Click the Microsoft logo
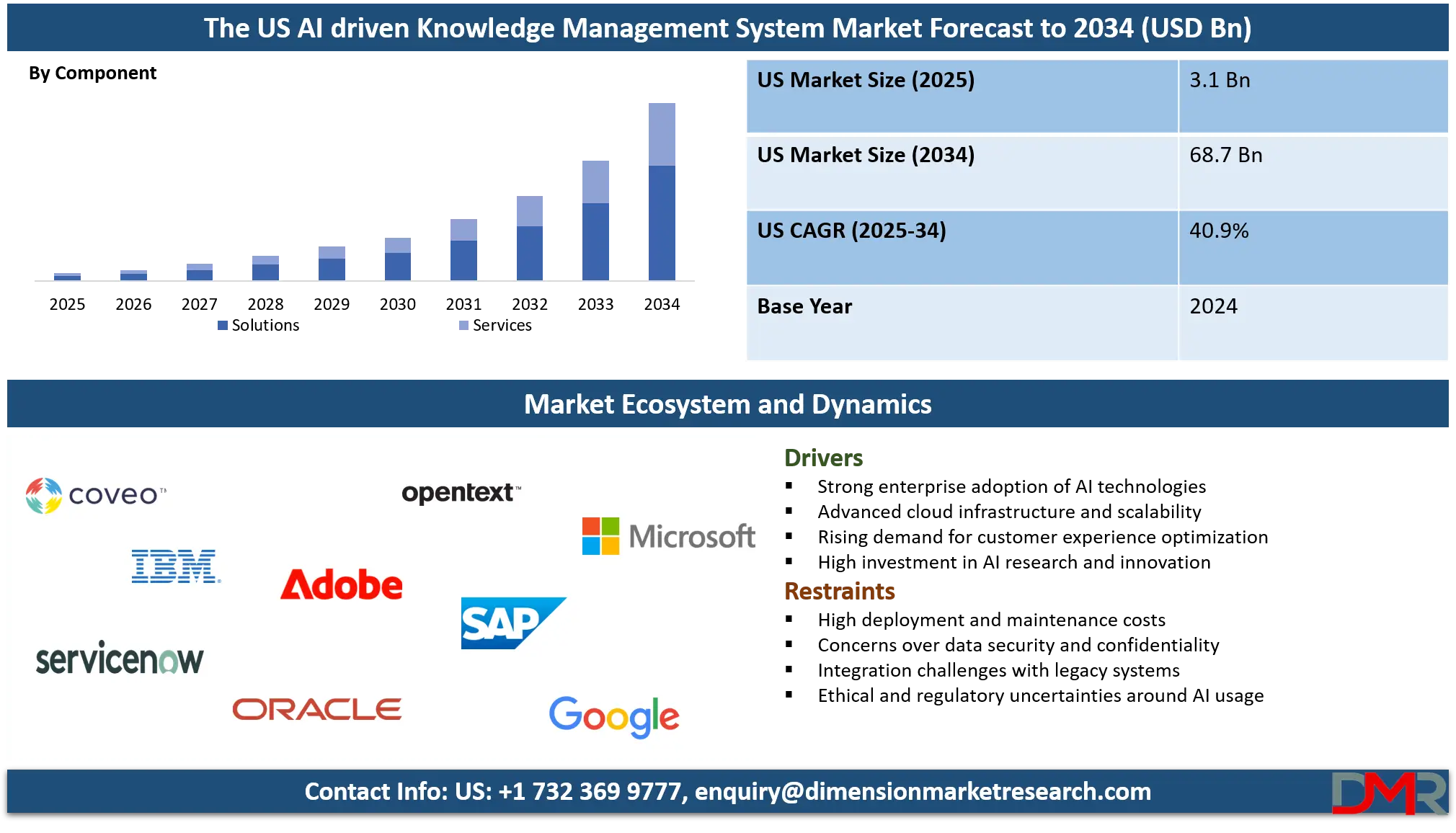1456x833 pixels. coord(669,536)
